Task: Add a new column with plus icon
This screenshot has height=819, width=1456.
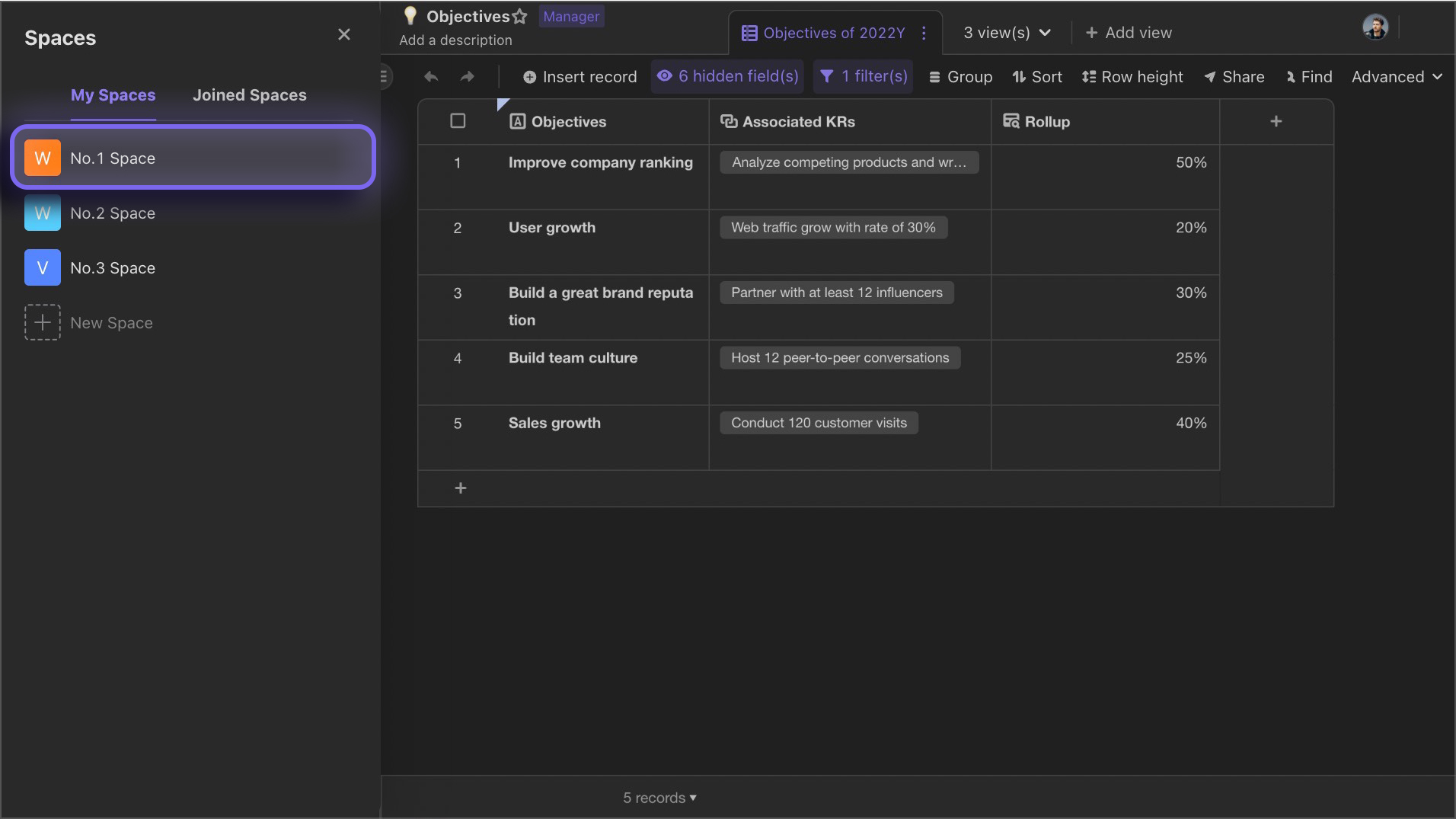Action: point(1276,121)
